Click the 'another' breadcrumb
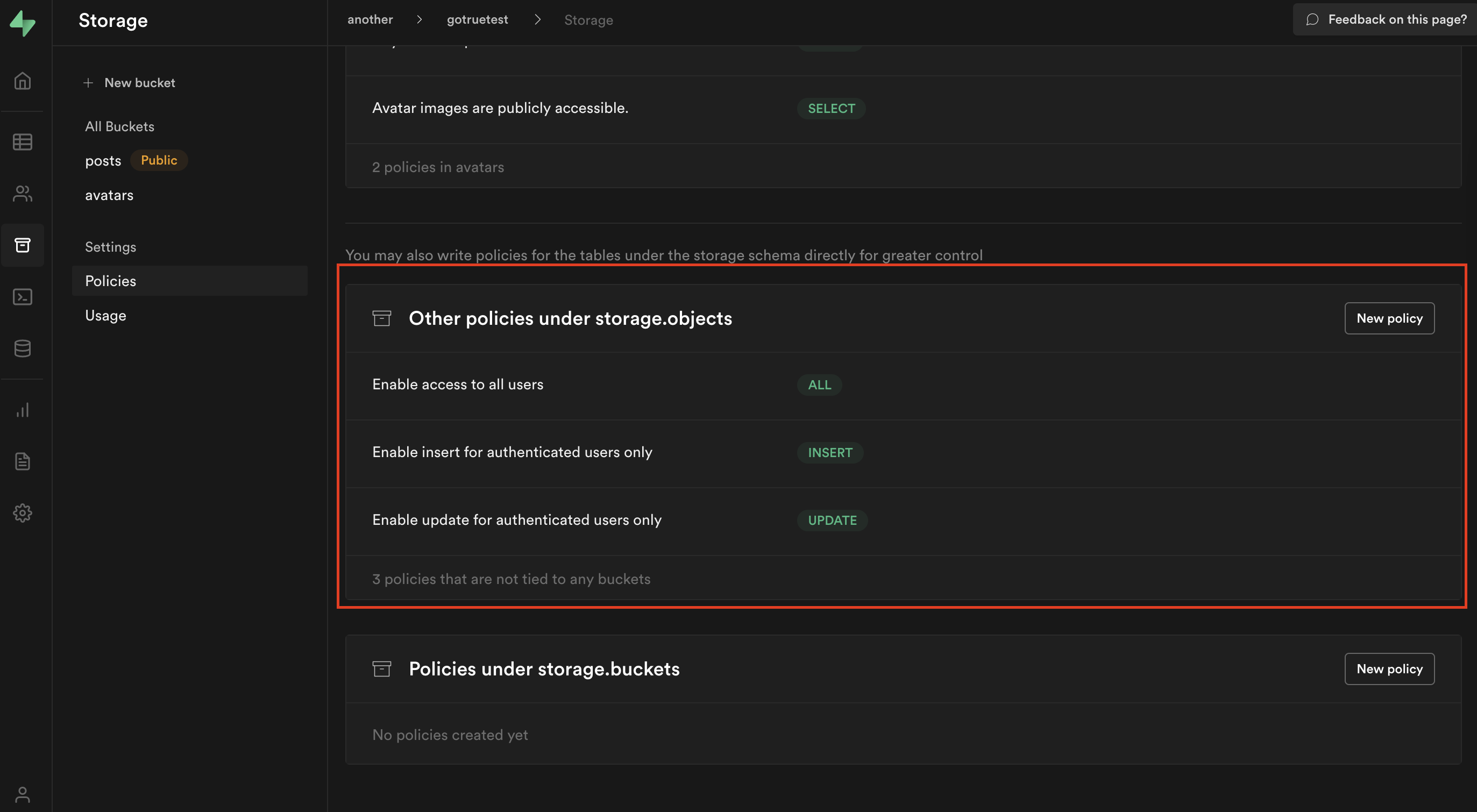1477x812 pixels. pyautogui.click(x=371, y=19)
